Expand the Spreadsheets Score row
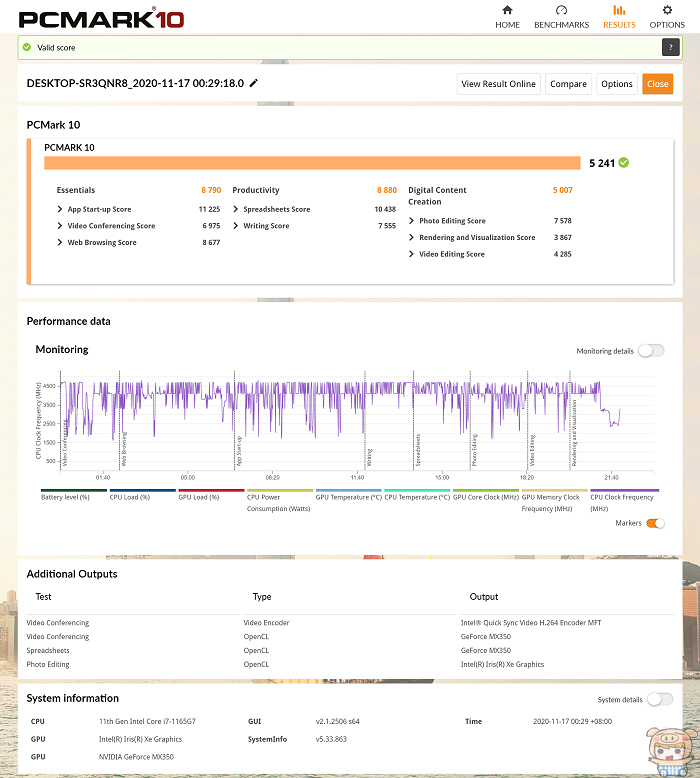This screenshot has width=700, height=778. (237, 209)
